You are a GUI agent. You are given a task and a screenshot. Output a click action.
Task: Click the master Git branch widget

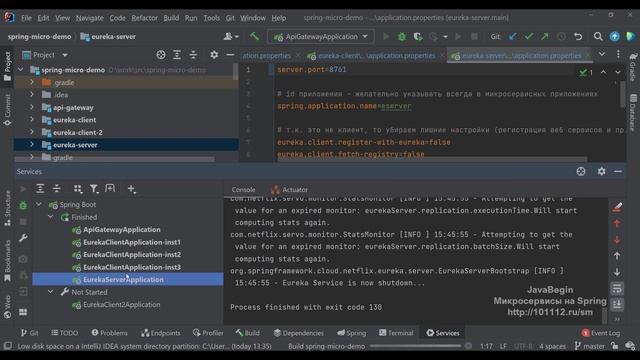590,346
